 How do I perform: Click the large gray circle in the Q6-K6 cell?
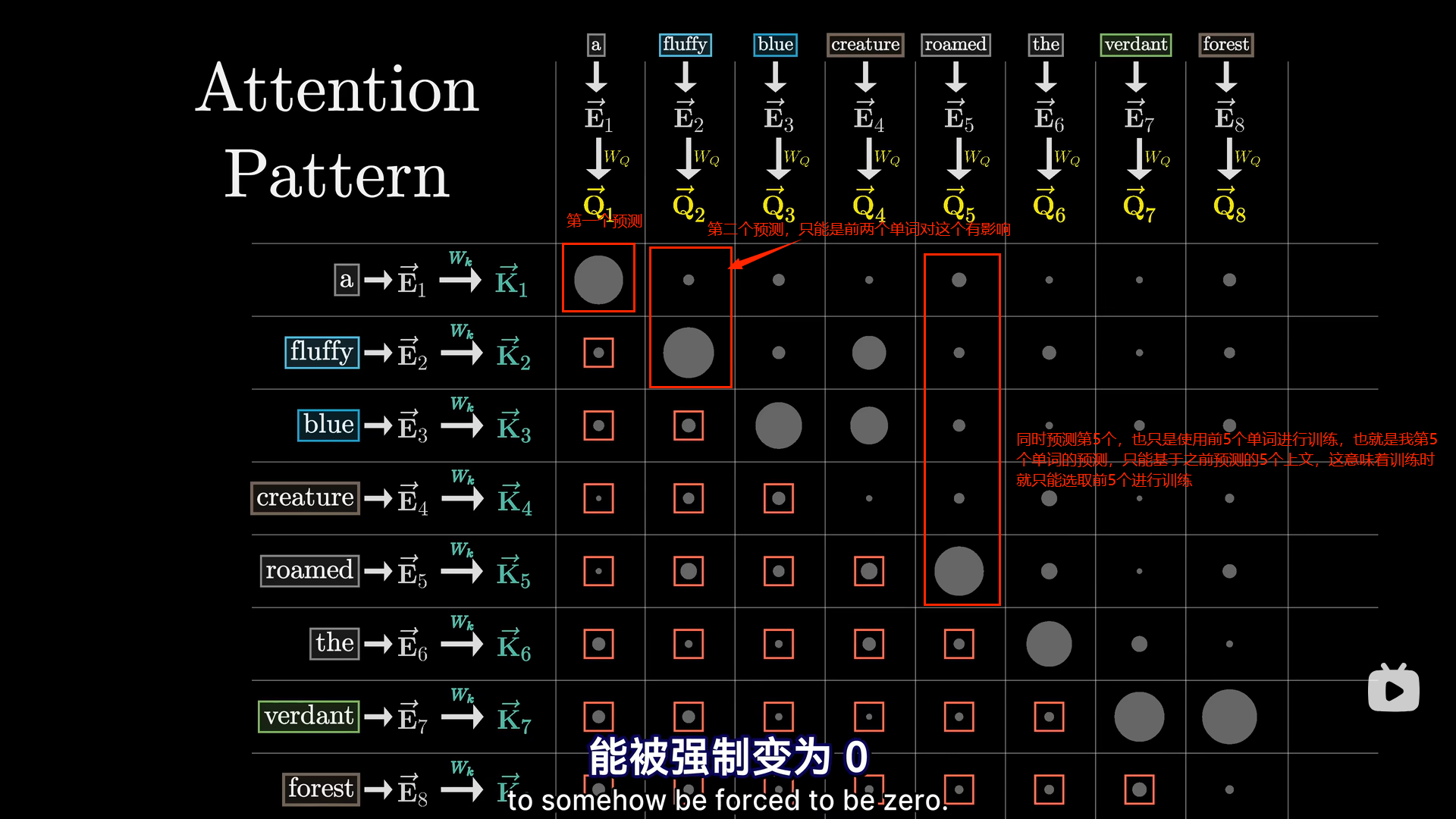pyautogui.click(x=1049, y=644)
